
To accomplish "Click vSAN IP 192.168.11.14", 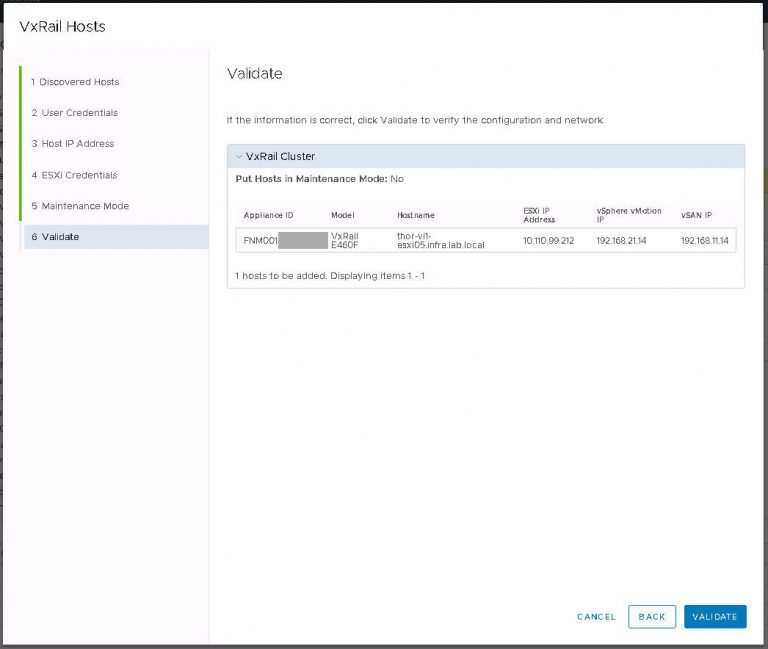I will (704, 240).
